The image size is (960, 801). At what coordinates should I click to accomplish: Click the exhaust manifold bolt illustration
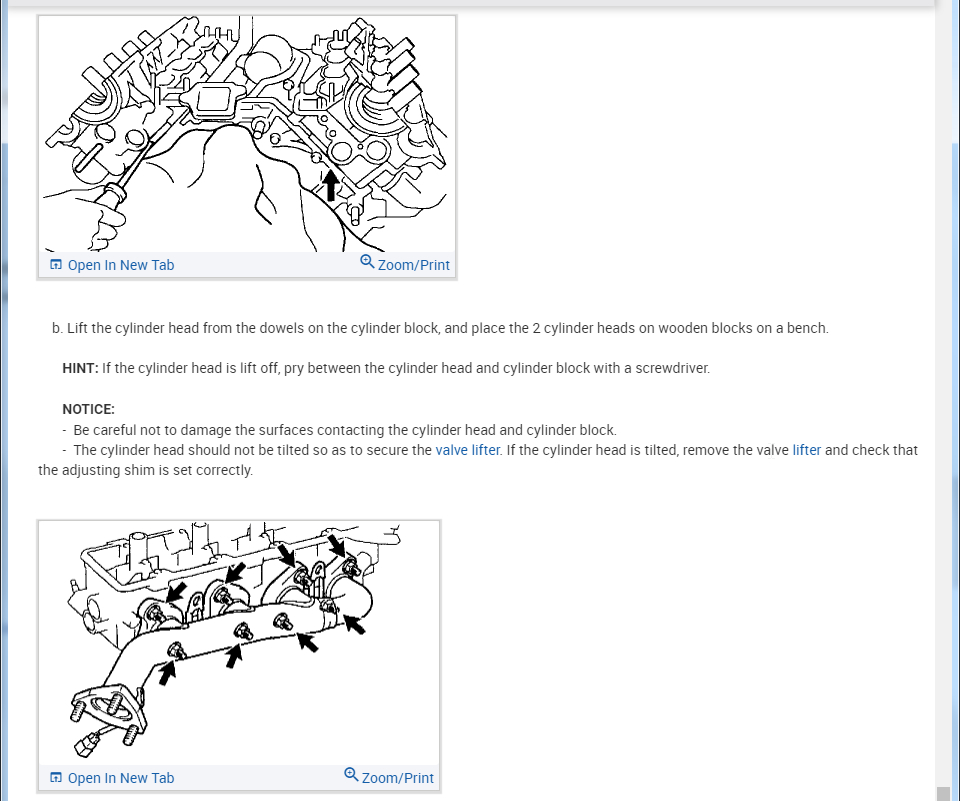[x=239, y=643]
